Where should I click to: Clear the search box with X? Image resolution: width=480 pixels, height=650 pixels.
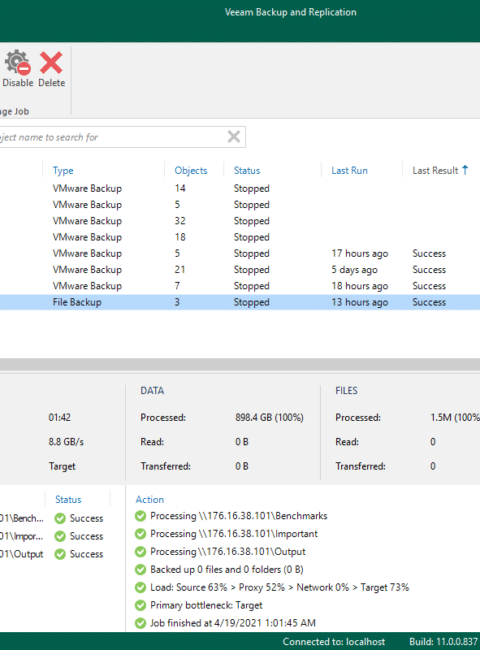234,136
